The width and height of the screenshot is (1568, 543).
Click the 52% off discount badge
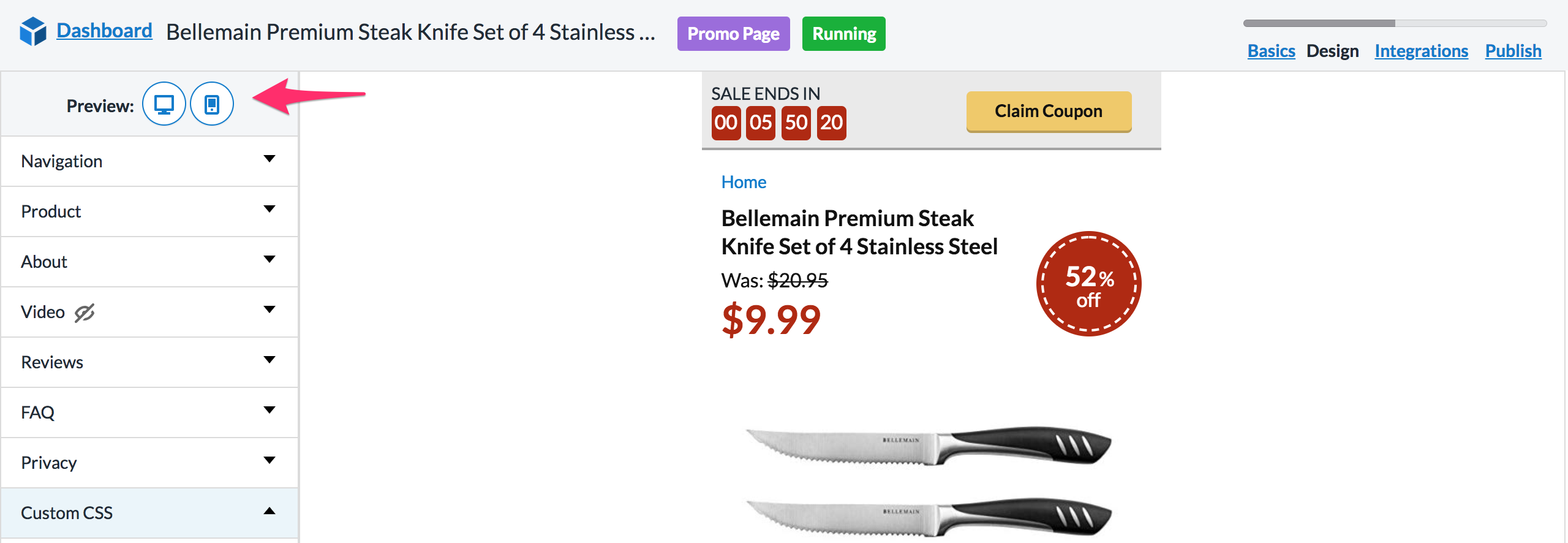(1088, 284)
